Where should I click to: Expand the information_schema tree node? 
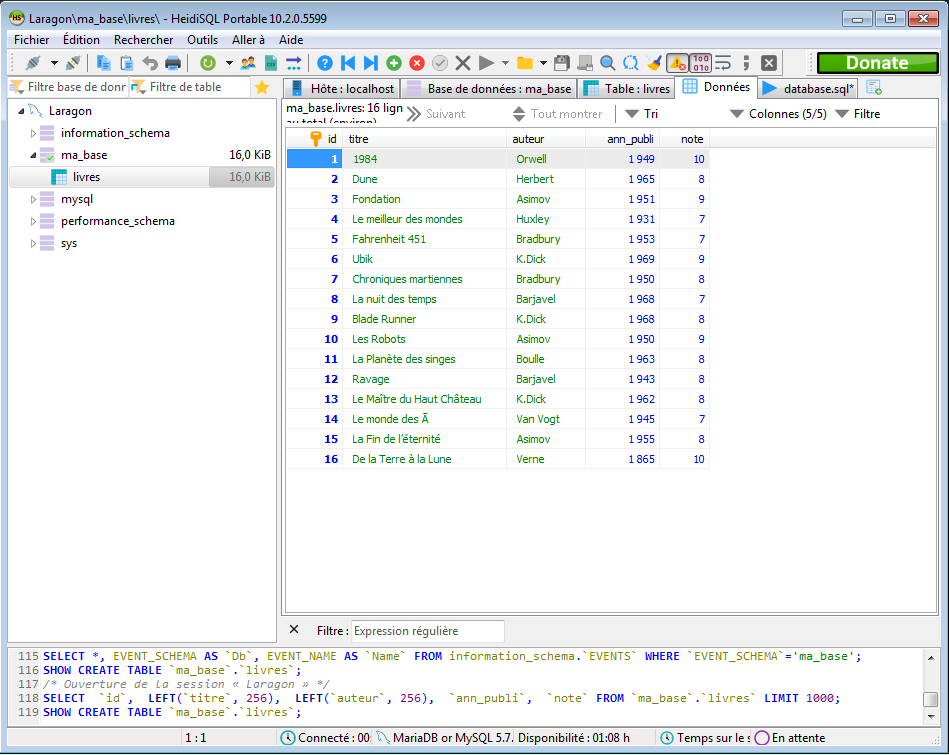[x=33, y=133]
